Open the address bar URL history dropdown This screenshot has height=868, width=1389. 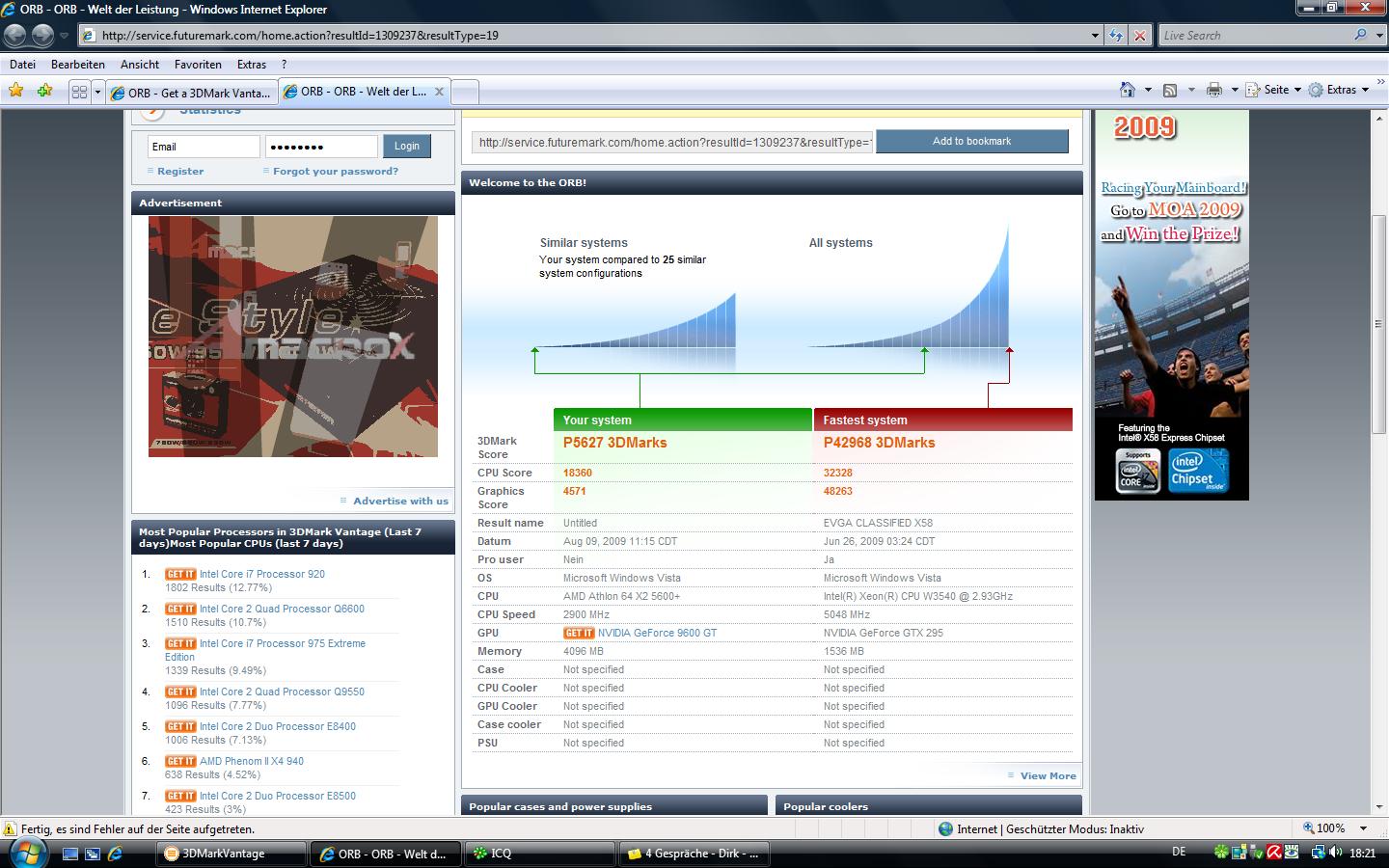coord(1095,36)
